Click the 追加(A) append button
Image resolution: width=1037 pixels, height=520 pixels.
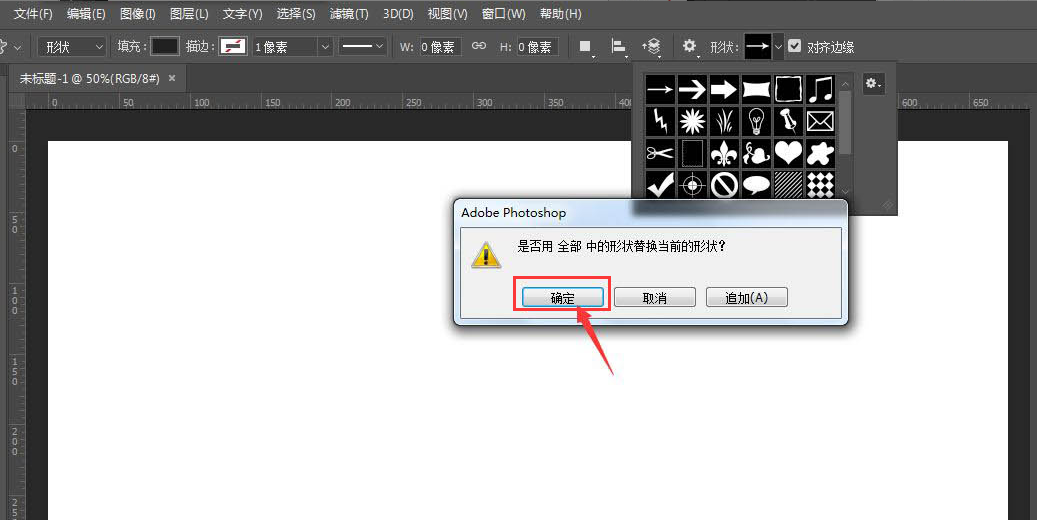[x=747, y=298]
